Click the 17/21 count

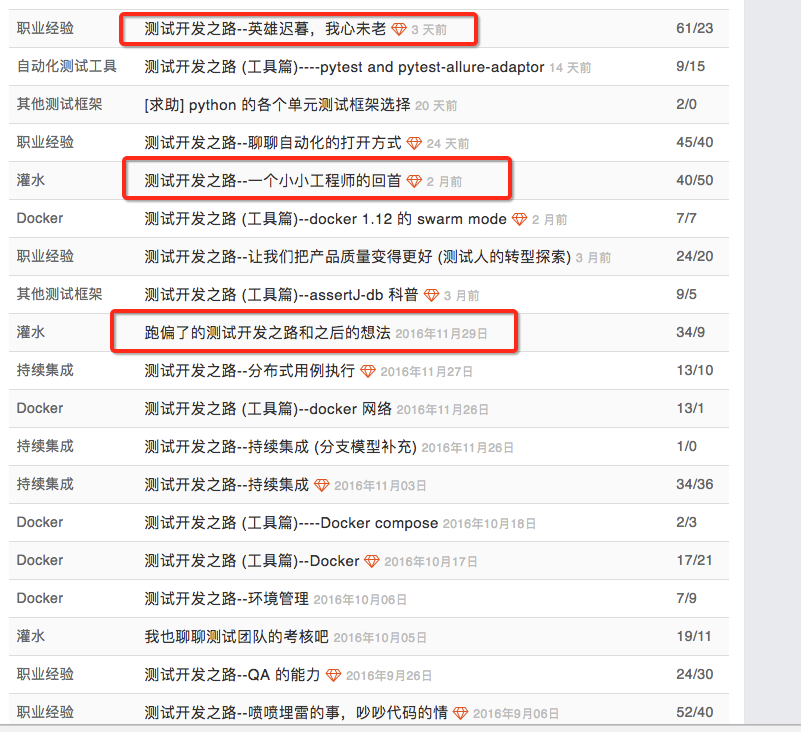694,560
